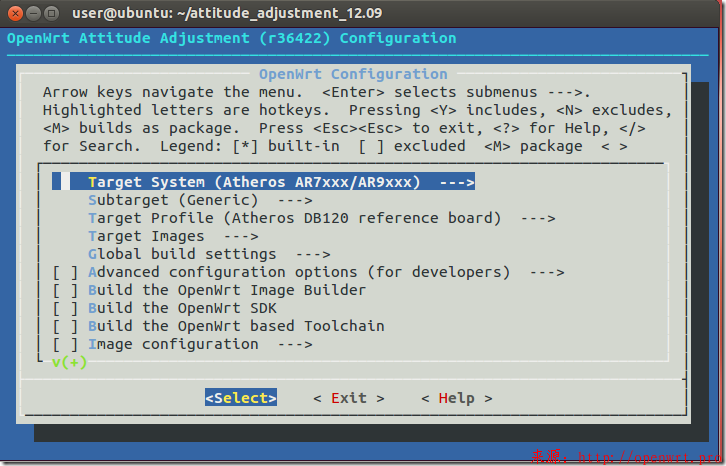The height and width of the screenshot is (466, 726).
Task: Expand arrow after Target System entry
Action: coord(457,182)
